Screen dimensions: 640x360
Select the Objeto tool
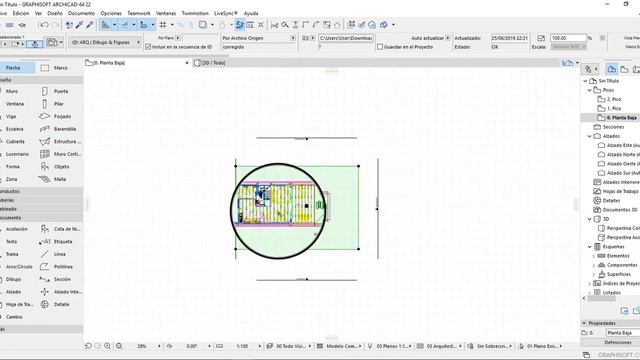coord(55,167)
